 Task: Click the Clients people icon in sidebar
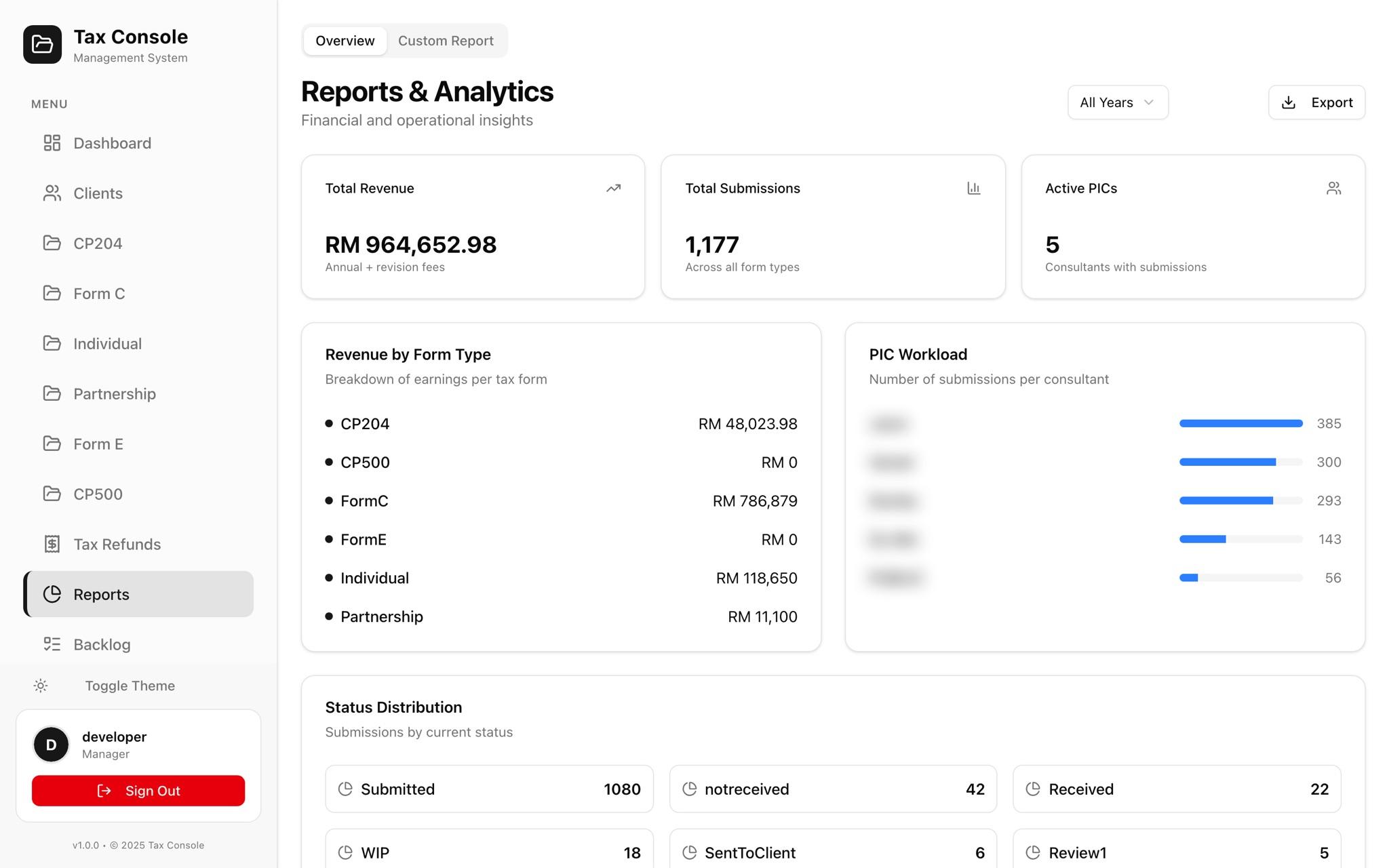pos(52,193)
